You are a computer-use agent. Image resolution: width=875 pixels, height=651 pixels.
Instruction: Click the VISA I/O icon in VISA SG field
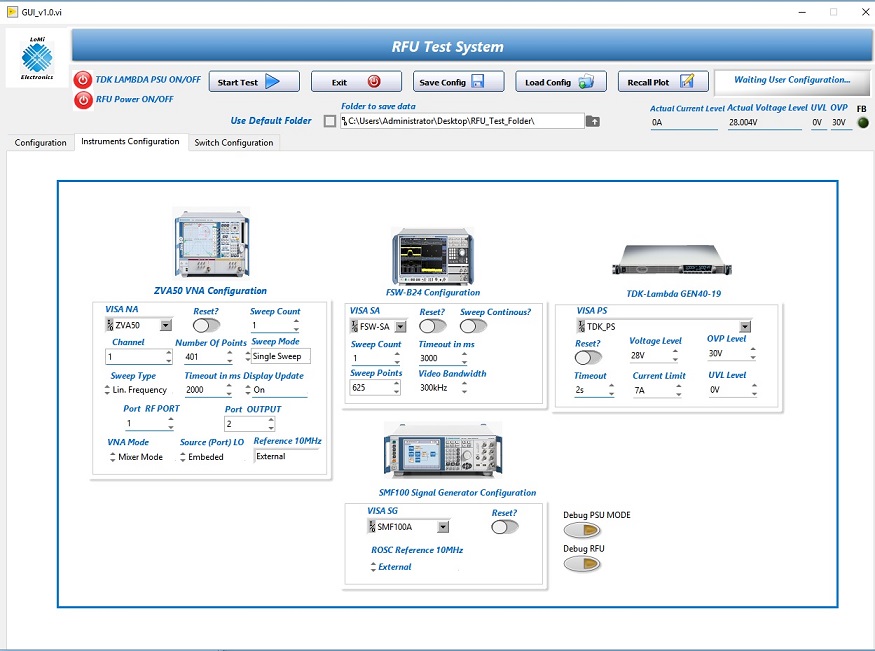(x=372, y=526)
